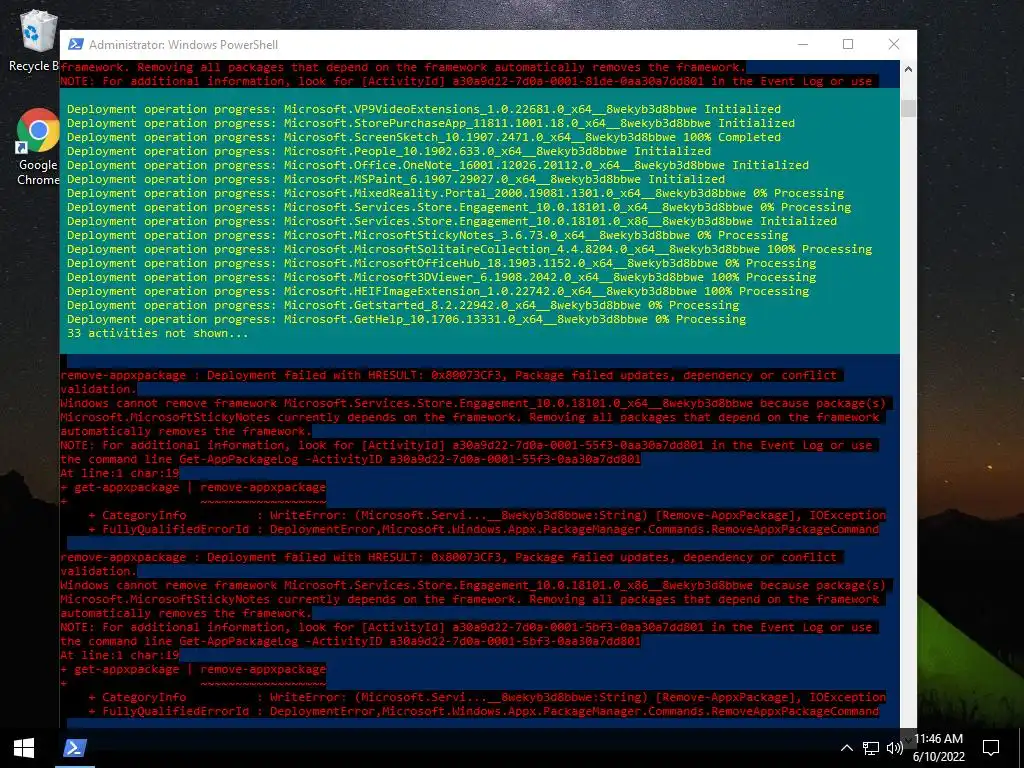The width and height of the screenshot is (1024, 768).
Task: Click the MicrosoftOfficeHub progress line
Action: coord(441,263)
